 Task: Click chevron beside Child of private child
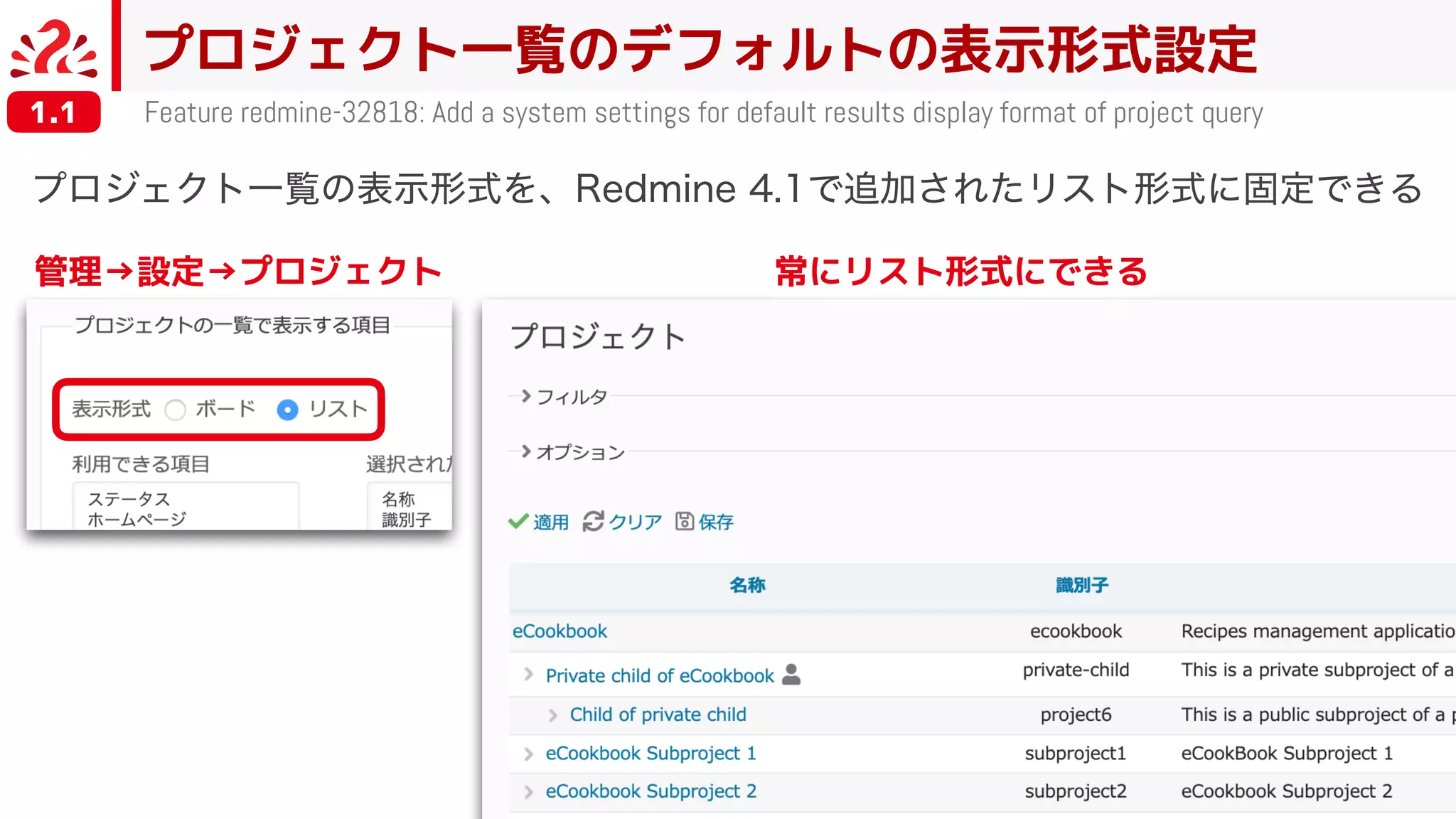point(553,715)
